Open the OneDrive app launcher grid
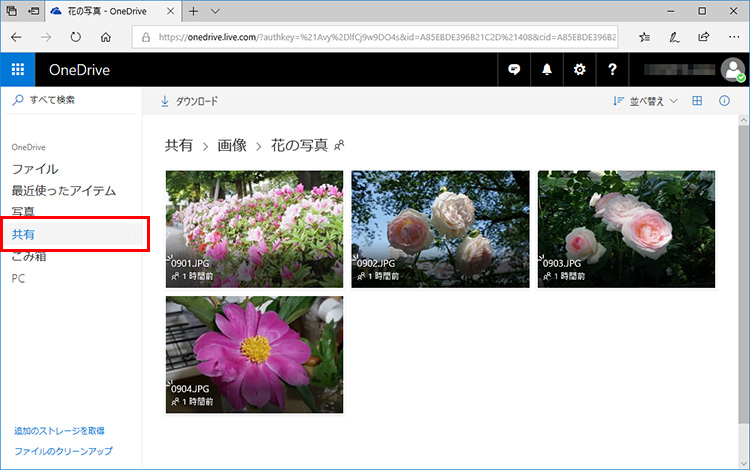The image size is (750, 470). [x=17, y=69]
